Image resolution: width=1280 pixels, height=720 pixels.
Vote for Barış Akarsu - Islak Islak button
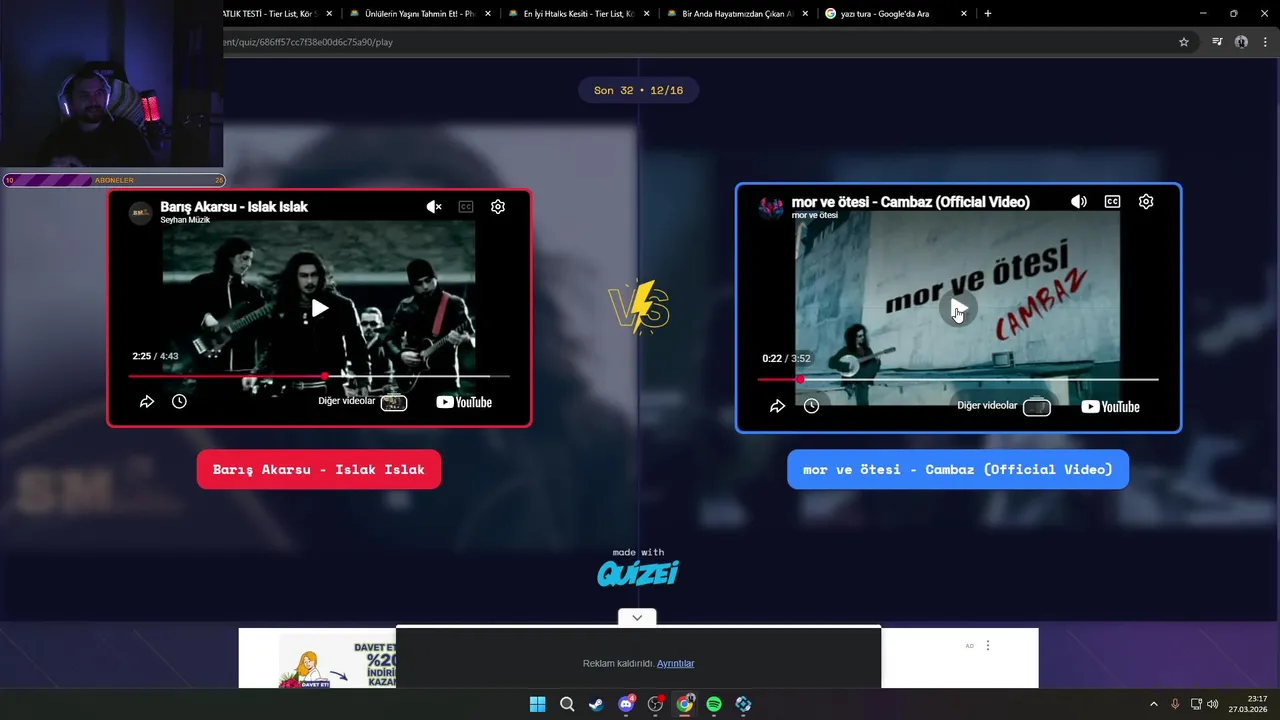319,469
